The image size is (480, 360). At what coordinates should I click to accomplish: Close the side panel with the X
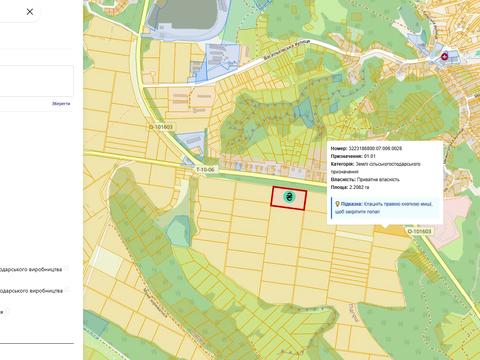(30, 12)
